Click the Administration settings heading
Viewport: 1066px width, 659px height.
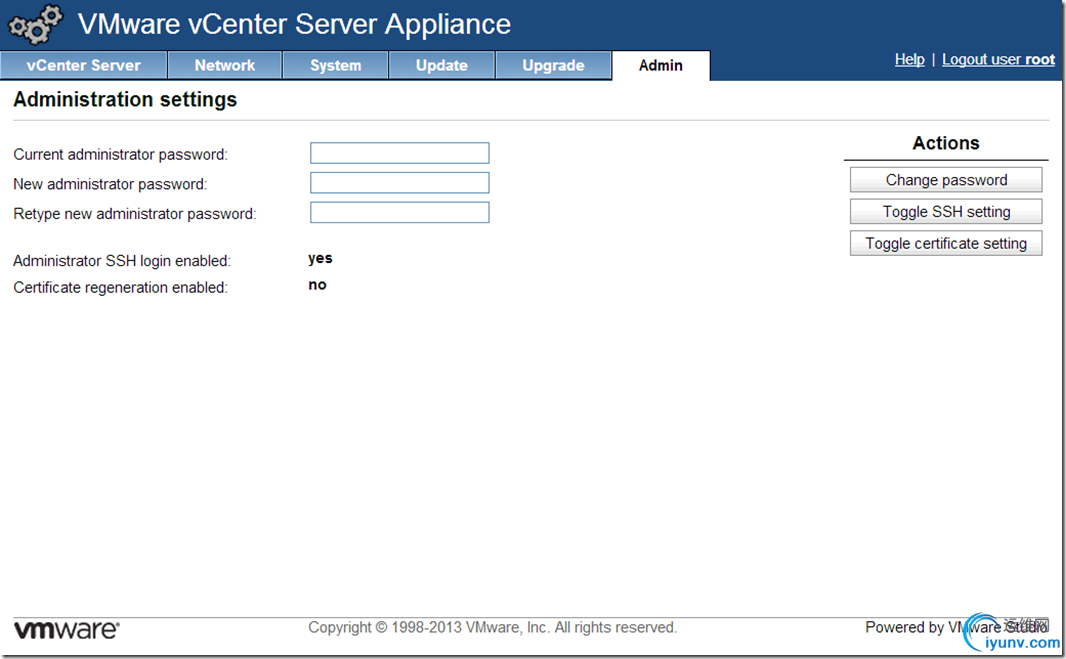125,100
